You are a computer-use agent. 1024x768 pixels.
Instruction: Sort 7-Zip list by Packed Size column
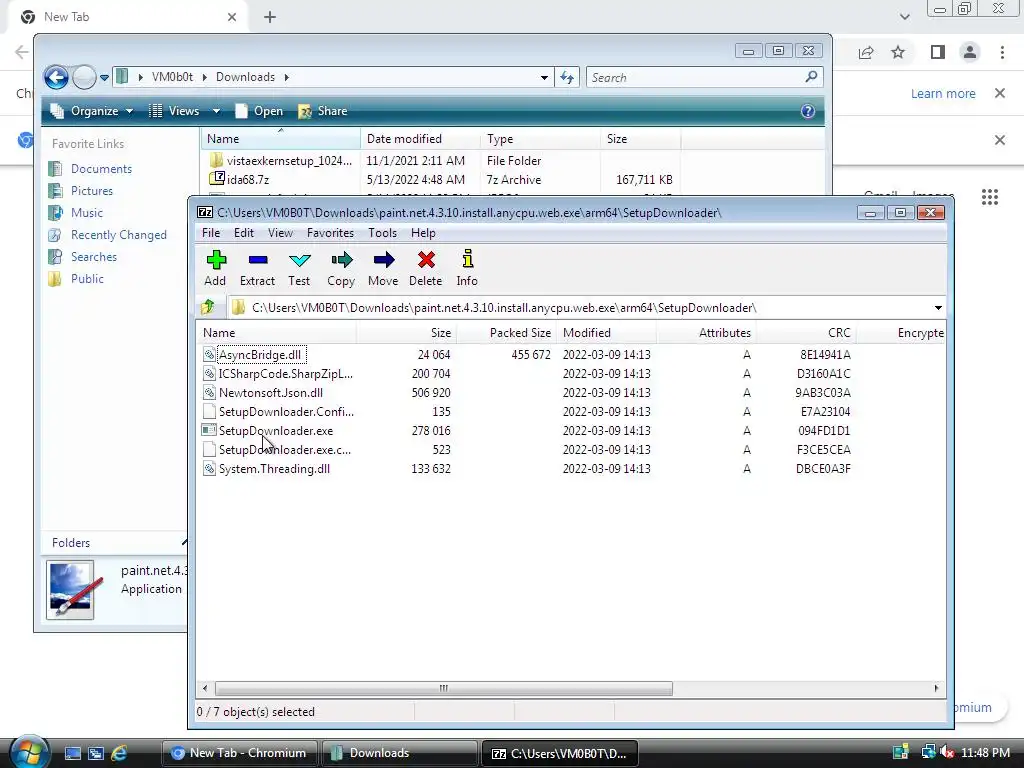pyautogui.click(x=506, y=333)
